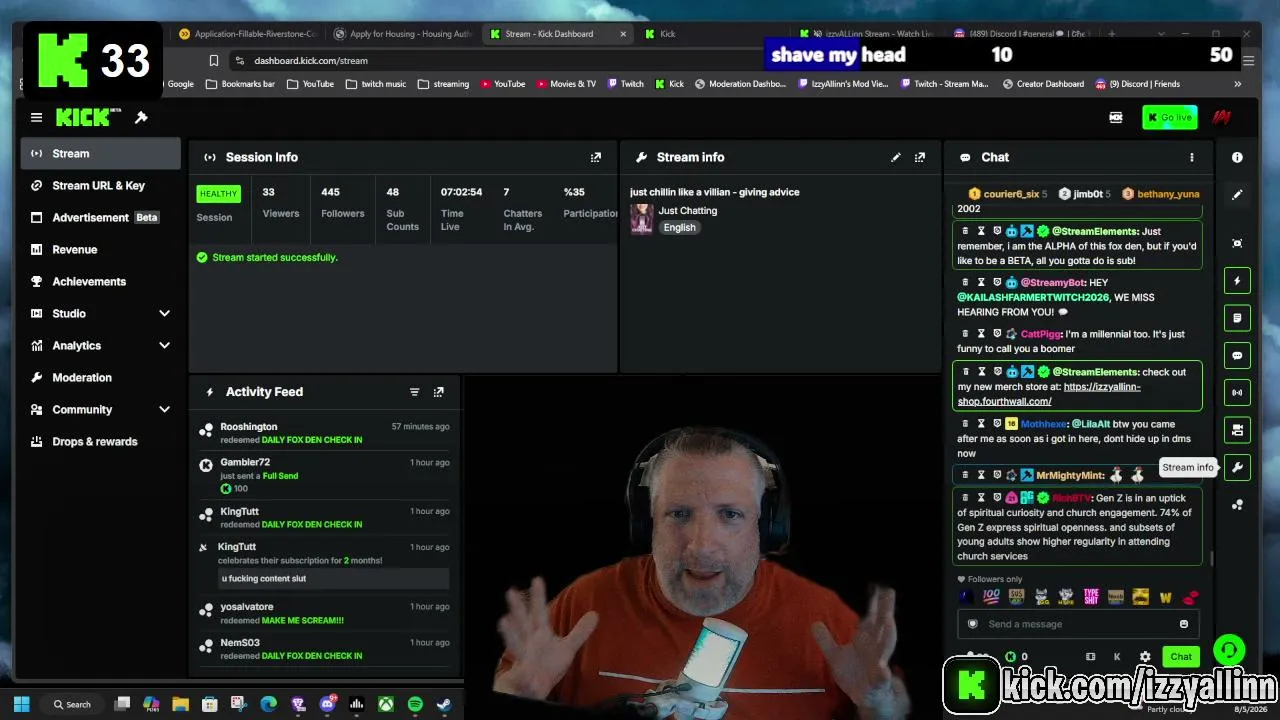Open Achievements in the sidebar
The image size is (1280, 720).
[x=100, y=282]
